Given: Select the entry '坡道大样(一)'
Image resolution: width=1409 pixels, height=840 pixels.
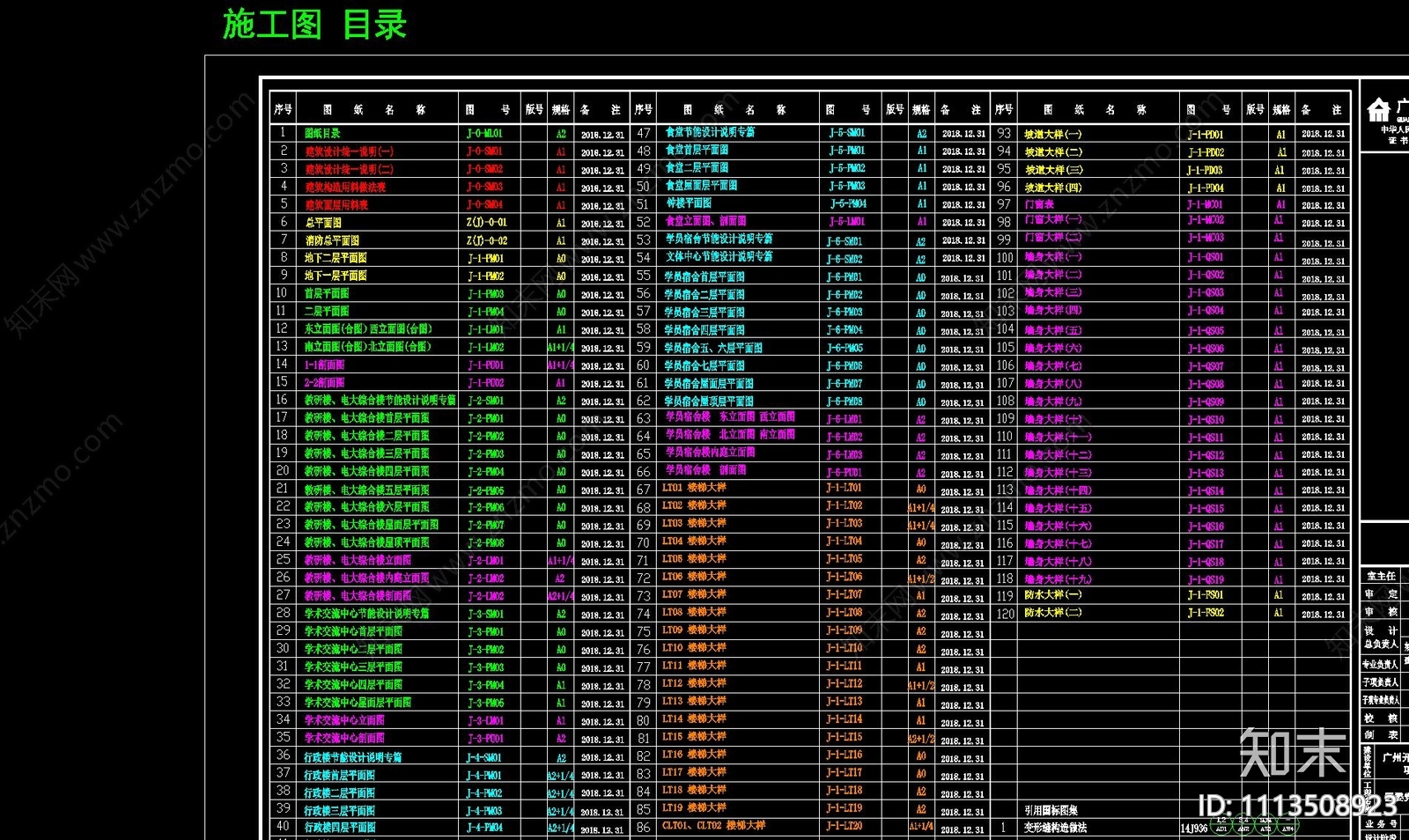Looking at the screenshot, I should 1052,135.
